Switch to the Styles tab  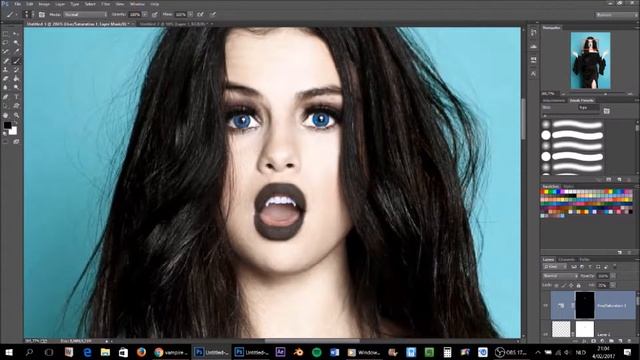569,187
